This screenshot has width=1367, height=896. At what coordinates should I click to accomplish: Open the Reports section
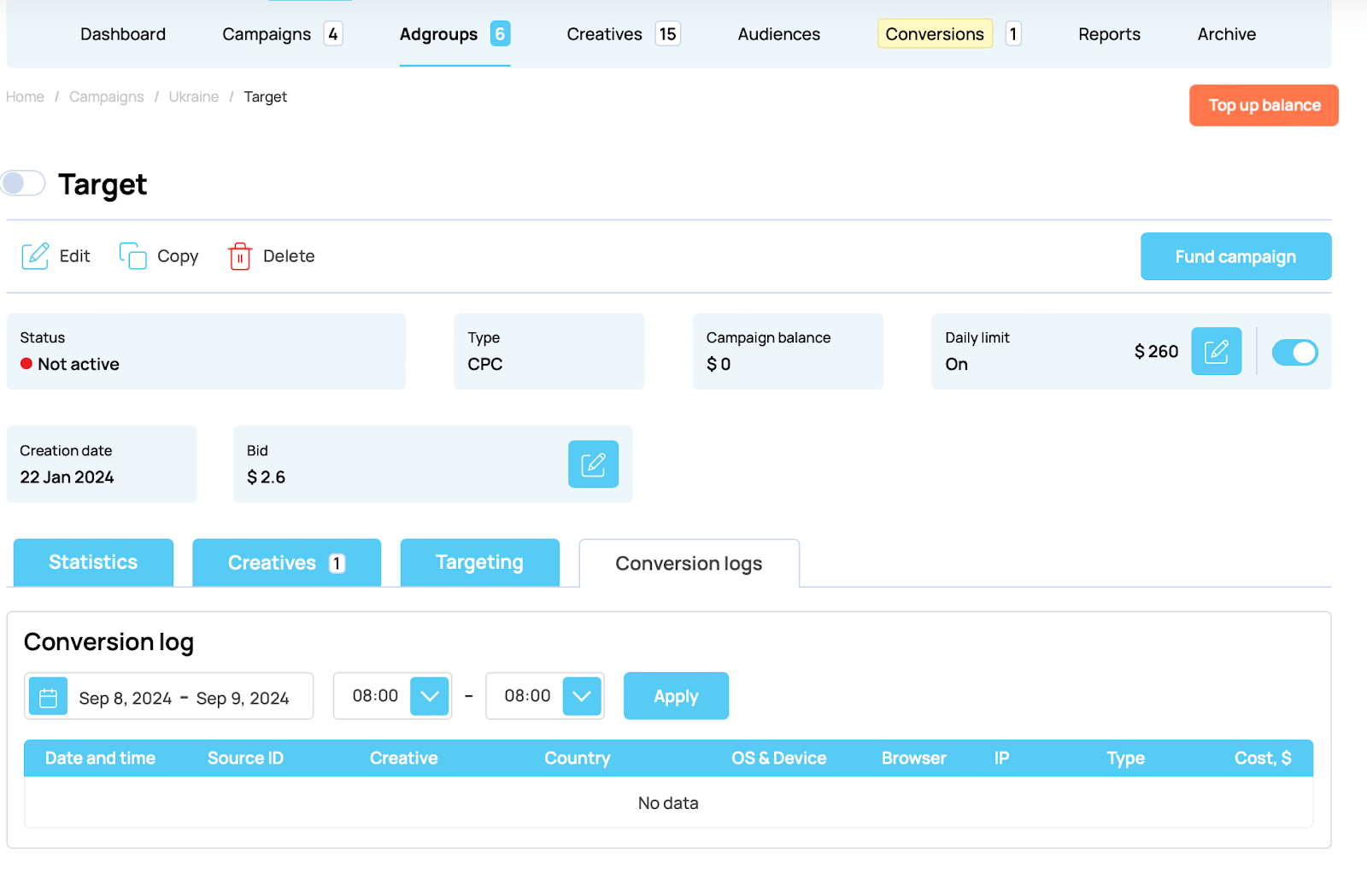[1109, 34]
